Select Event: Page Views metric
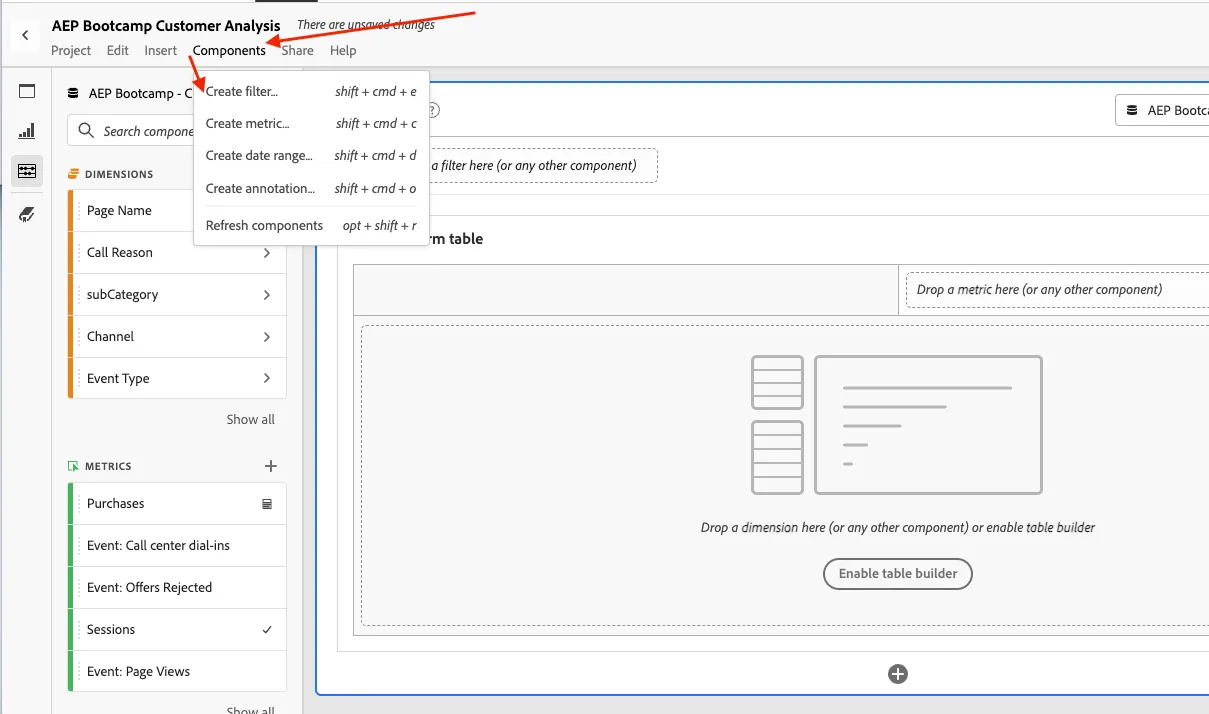This screenshot has width=1209, height=714. click(x=177, y=672)
